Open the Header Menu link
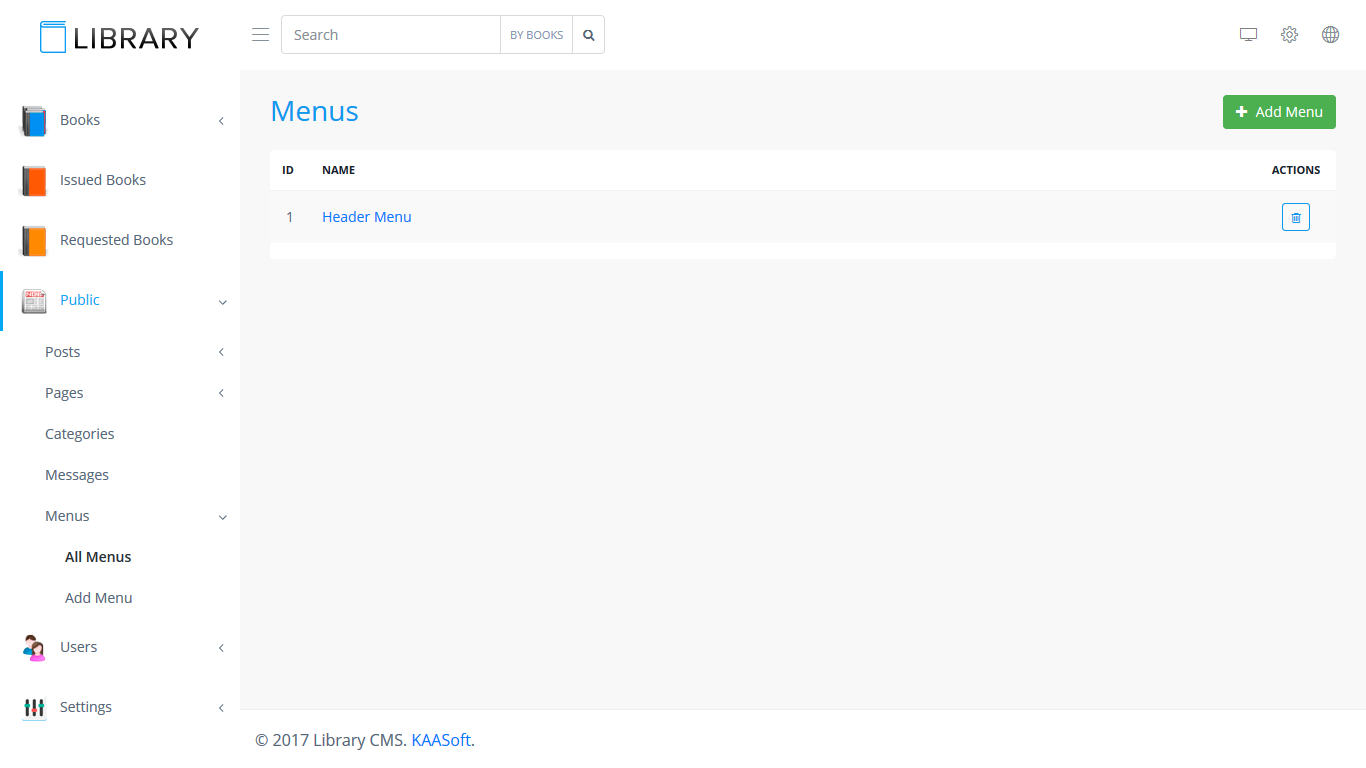 pyautogui.click(x=367, y=217)
